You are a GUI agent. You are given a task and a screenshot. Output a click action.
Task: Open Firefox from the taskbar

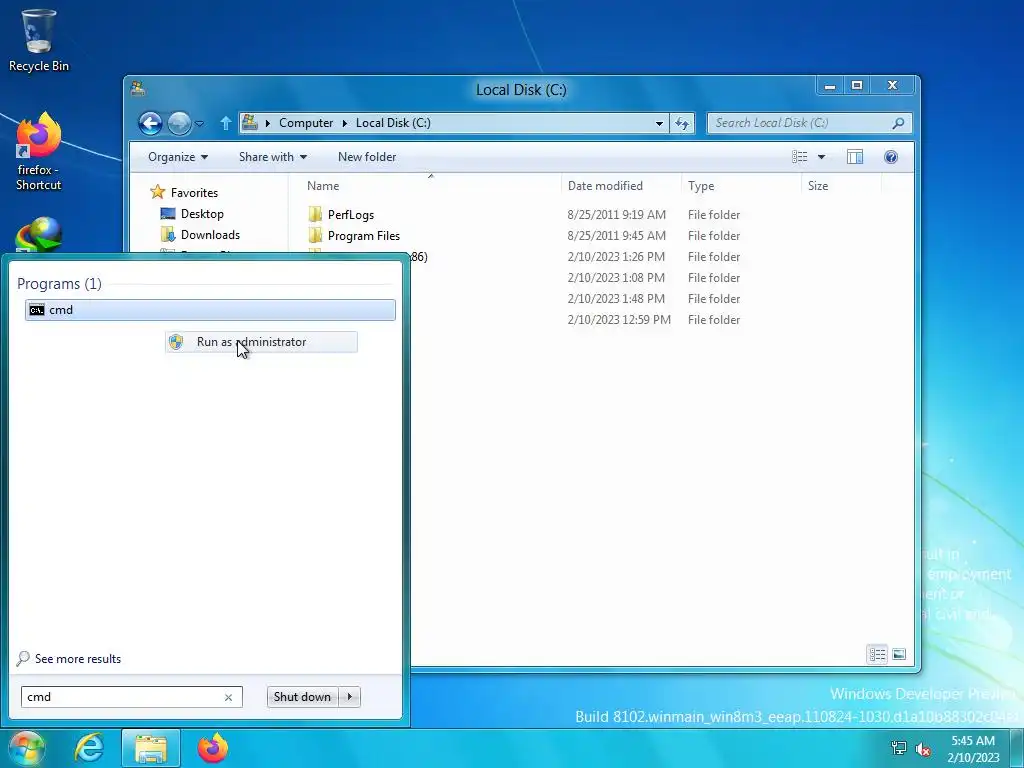(213, 748)
